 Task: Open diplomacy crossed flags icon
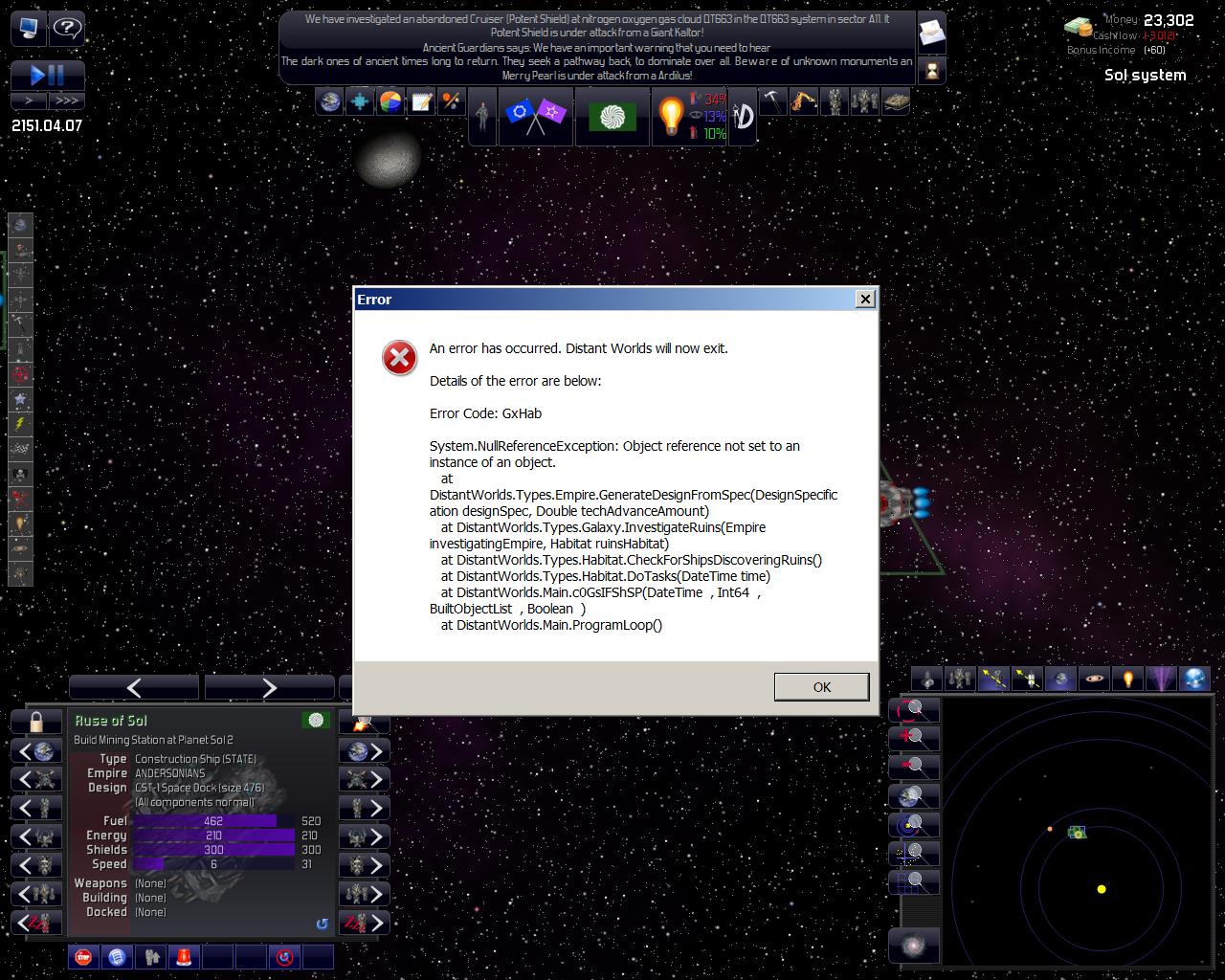(x=535, y=117)
